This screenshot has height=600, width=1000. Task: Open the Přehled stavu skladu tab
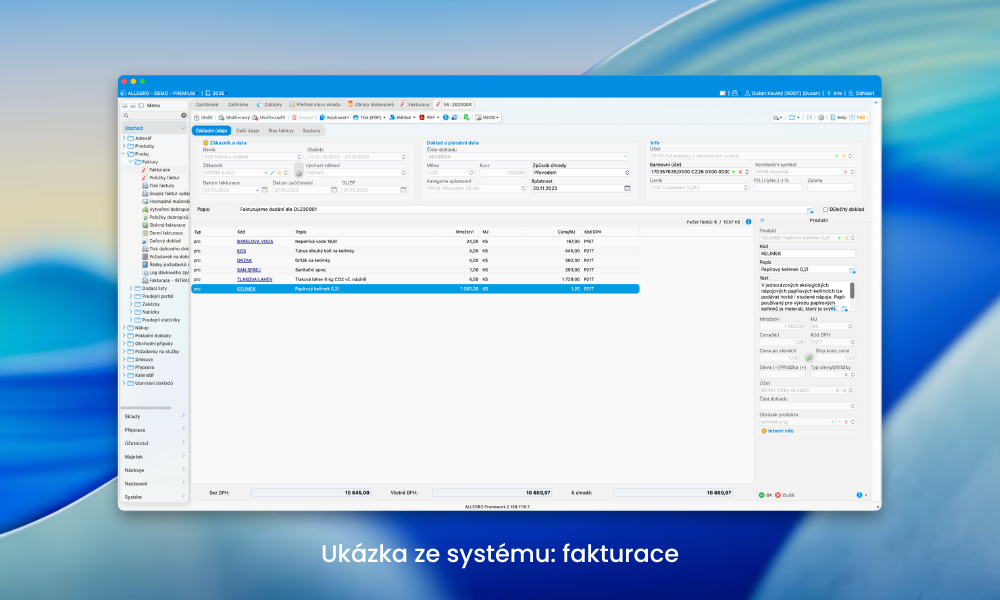pos(314,105)
